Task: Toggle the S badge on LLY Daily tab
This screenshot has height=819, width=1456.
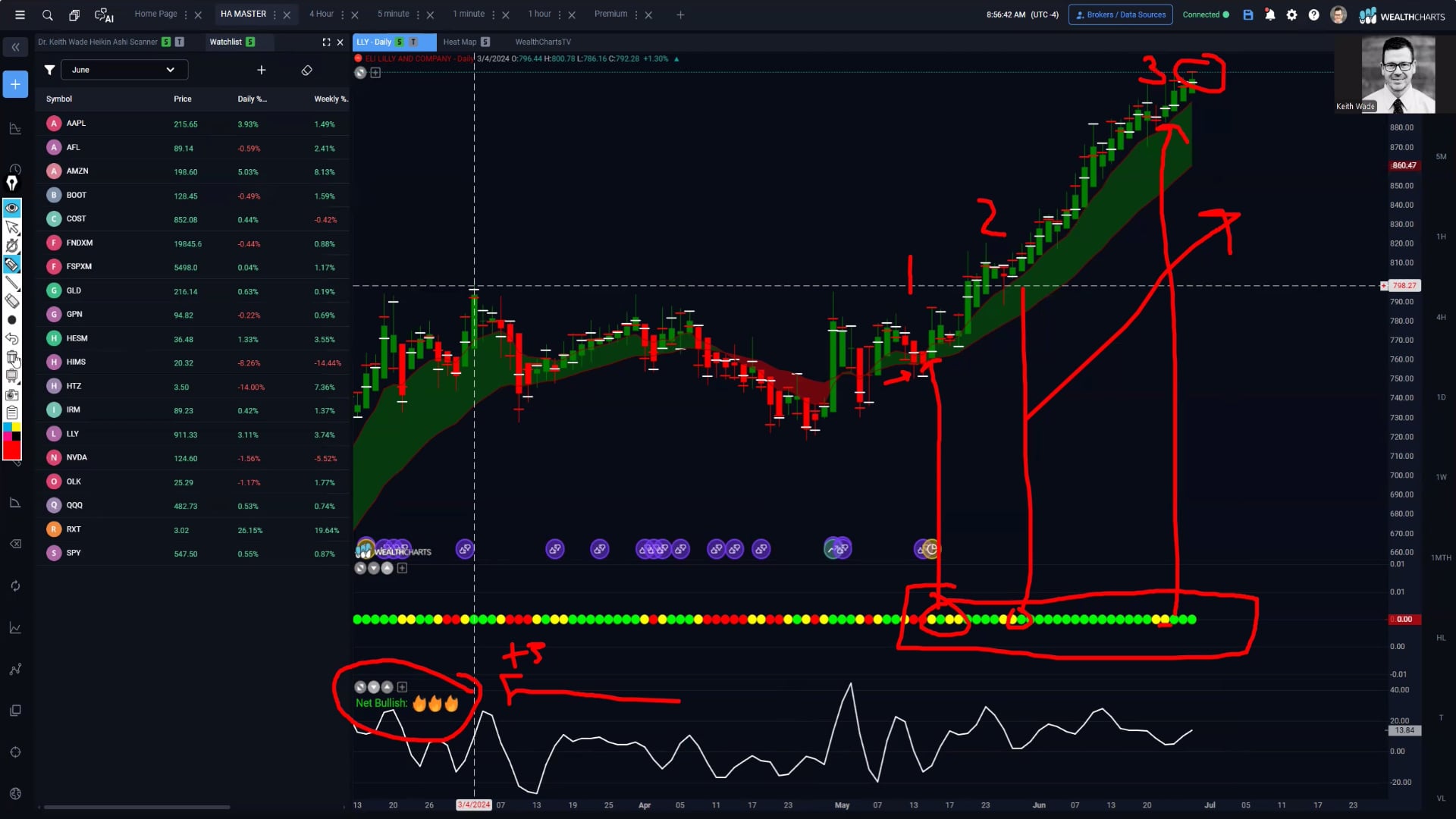Action: [400, 42]
